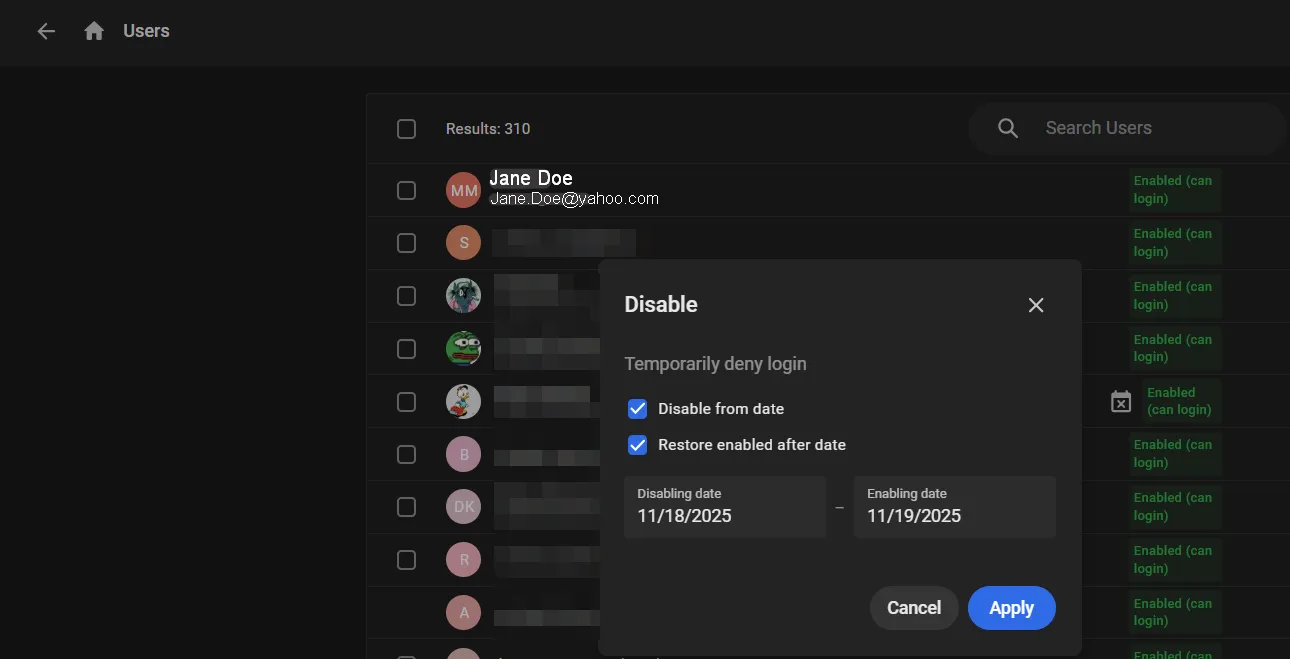Viewport: 1290px width, 659px height.
Task: Go back using the arrow icon
Action: click(46, 31)
